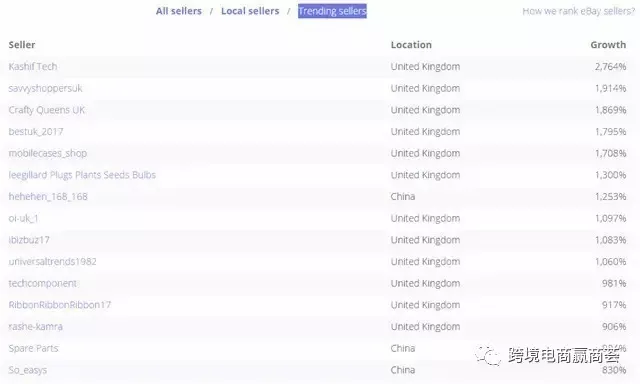640x384 pixels.
Task: Open the Crafty Queens UK seller
Action: tap(47, 110)
